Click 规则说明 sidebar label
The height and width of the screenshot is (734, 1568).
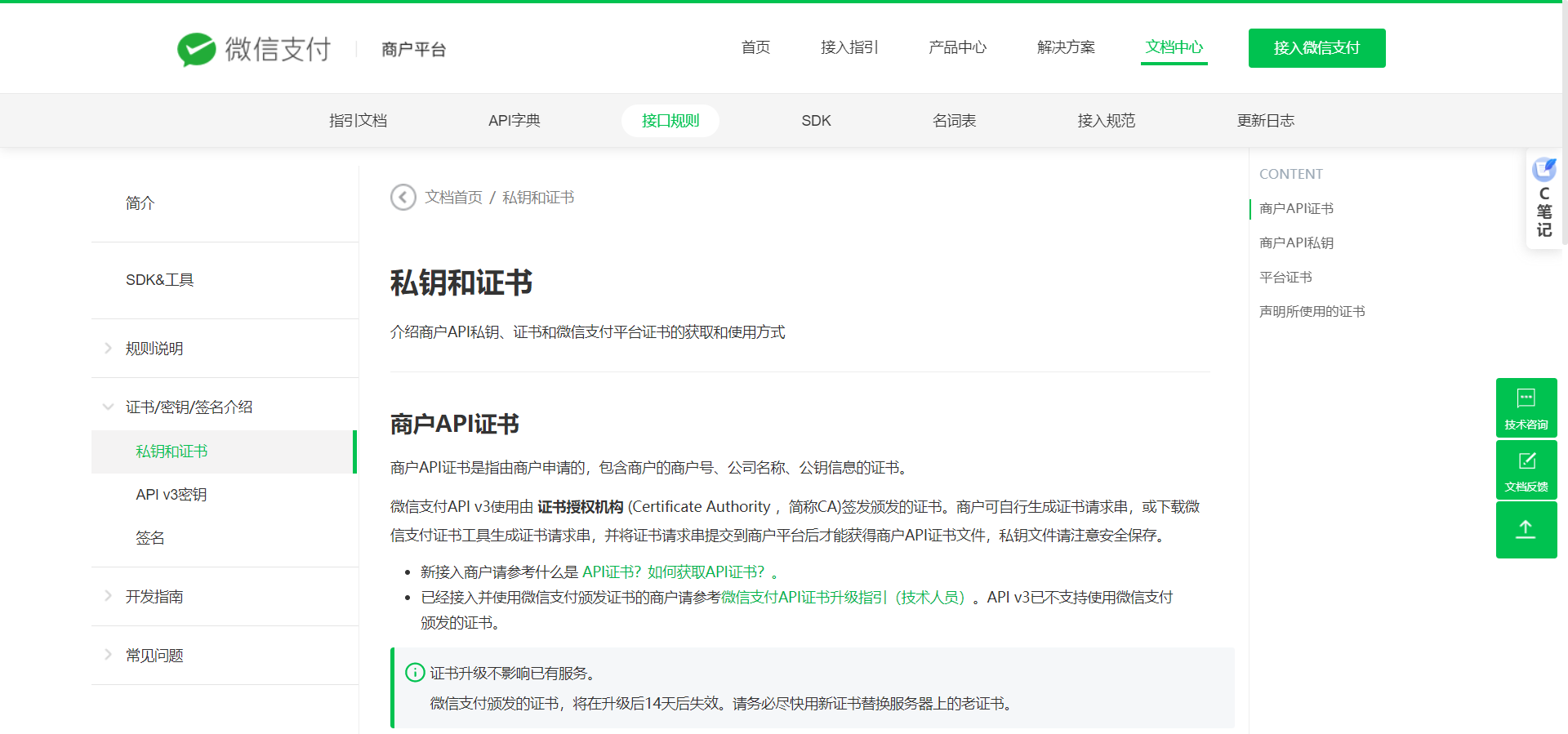coord(154,349)
